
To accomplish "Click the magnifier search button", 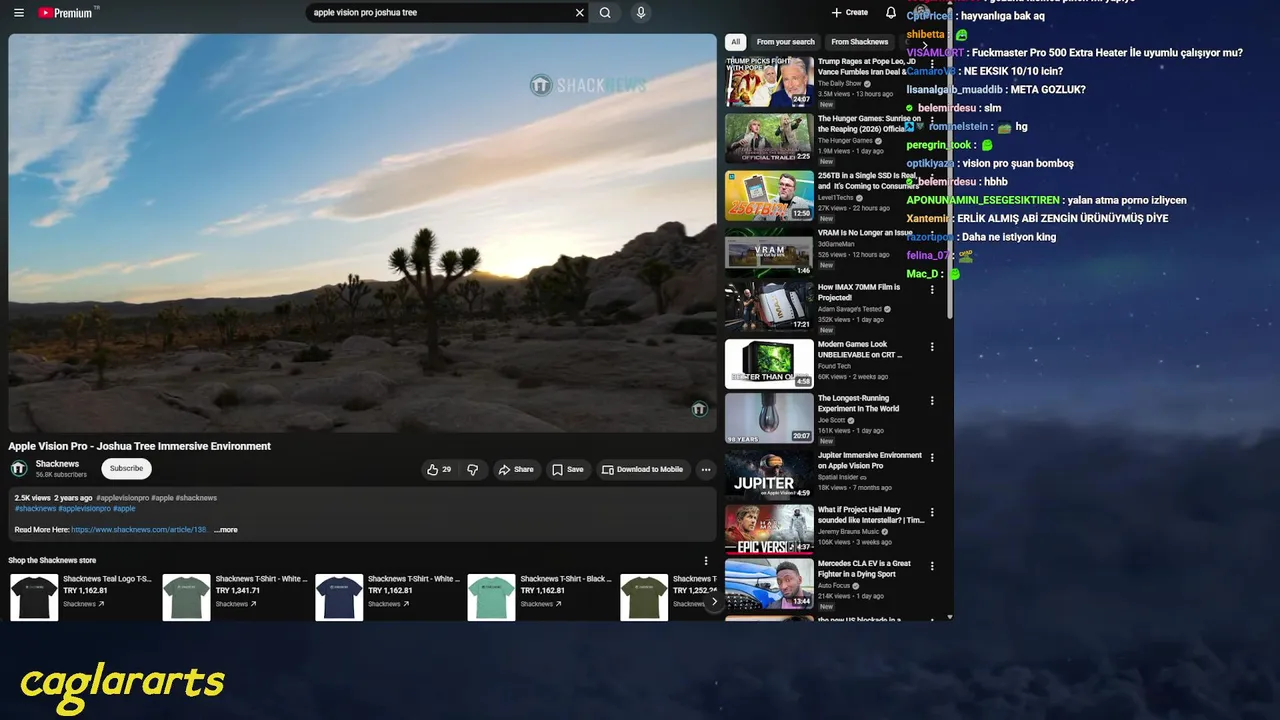I will [x=605, y=13].
